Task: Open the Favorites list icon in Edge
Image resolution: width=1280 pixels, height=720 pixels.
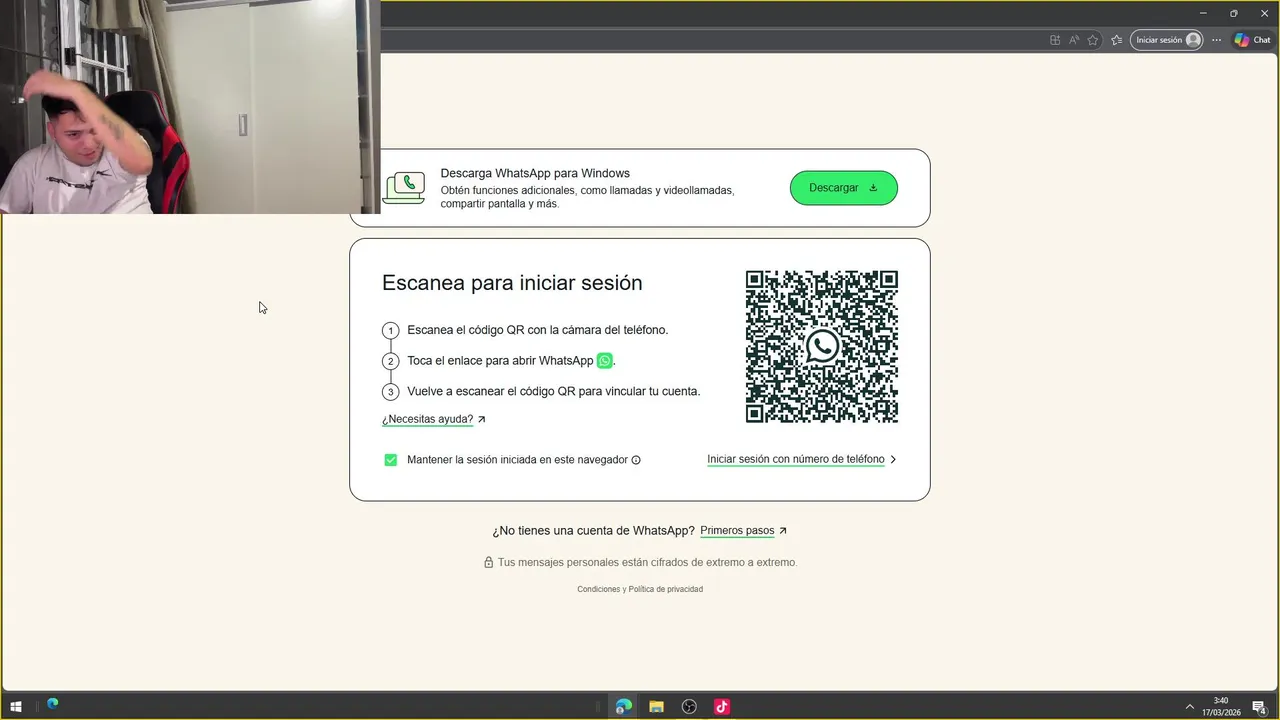Action: (x=1117, y=40)
